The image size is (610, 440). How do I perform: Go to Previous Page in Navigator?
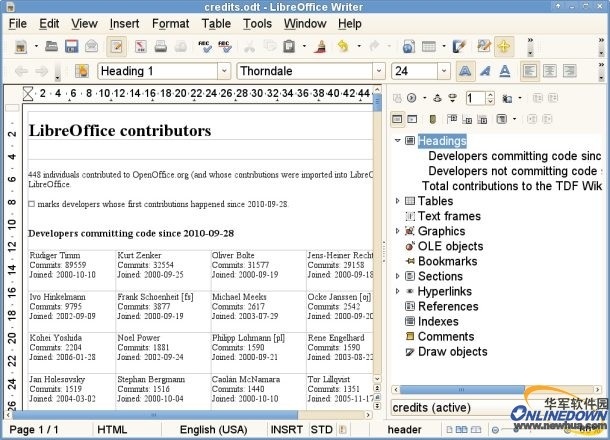click(437, 98)
